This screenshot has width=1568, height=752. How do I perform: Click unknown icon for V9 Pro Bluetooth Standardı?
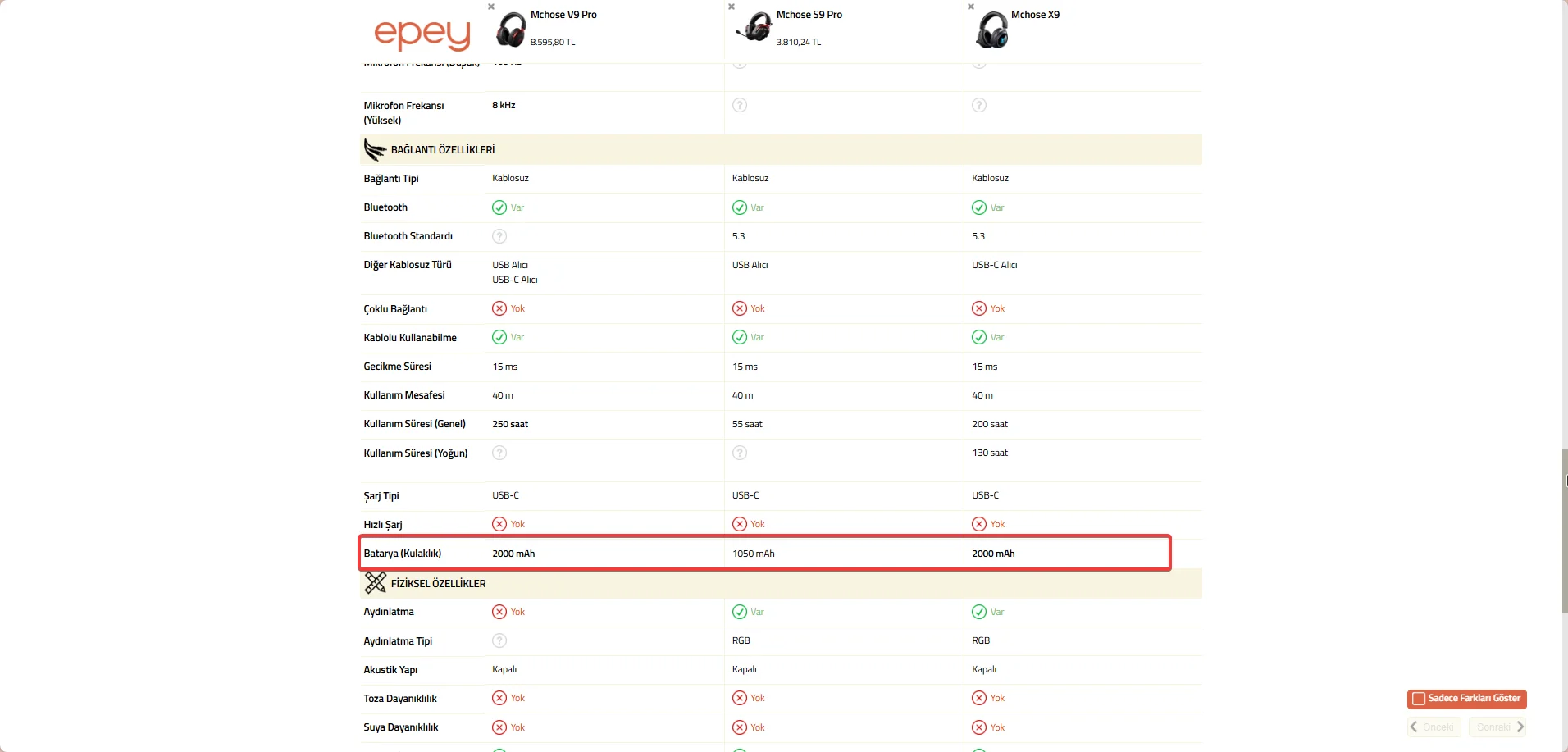tap(499, 236)
